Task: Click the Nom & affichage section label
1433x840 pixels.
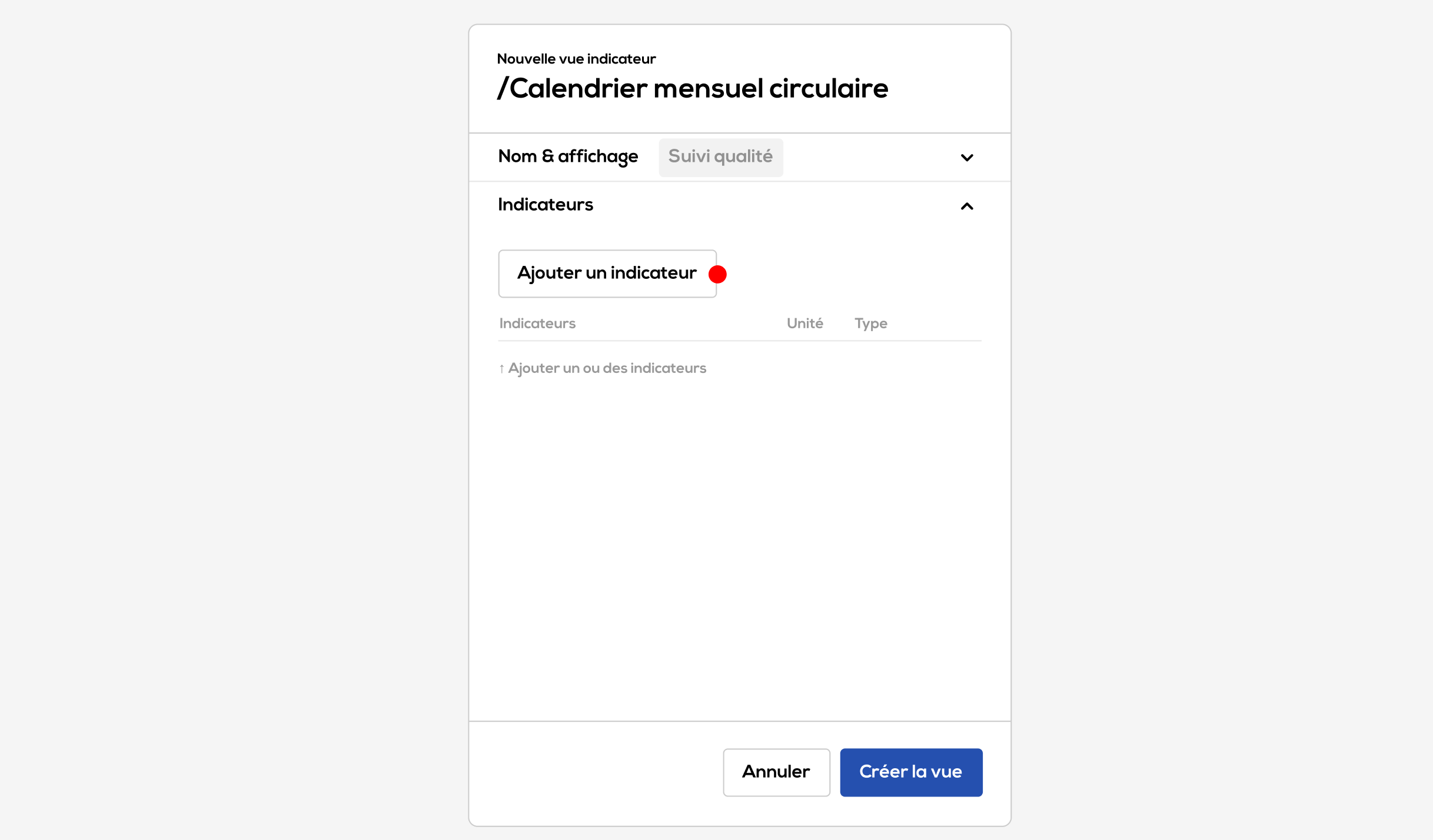Action: [x=568, y=156]
